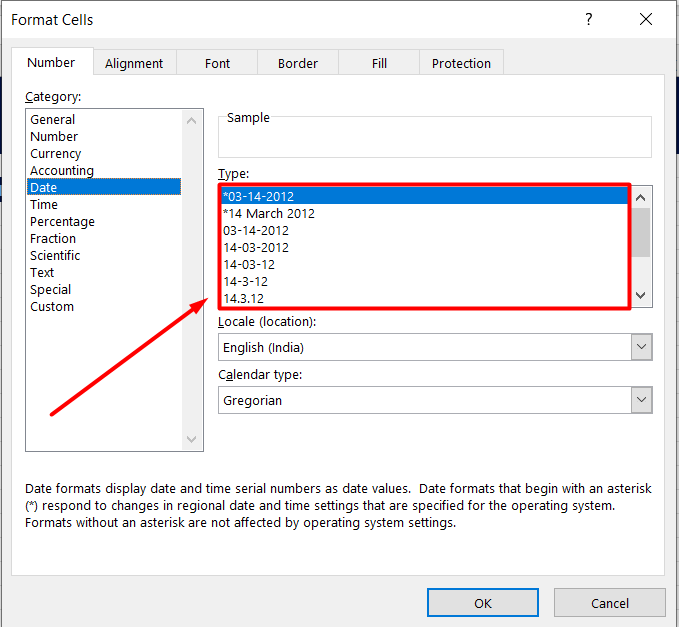The height and width of the screenshot is (627, 679).
Task: Select Number category
Action: 104,136
